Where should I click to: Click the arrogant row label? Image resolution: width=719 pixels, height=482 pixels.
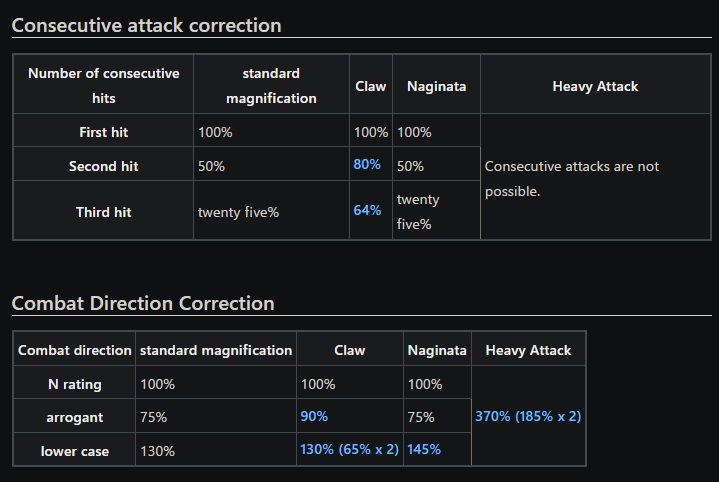tap(75, 417)
